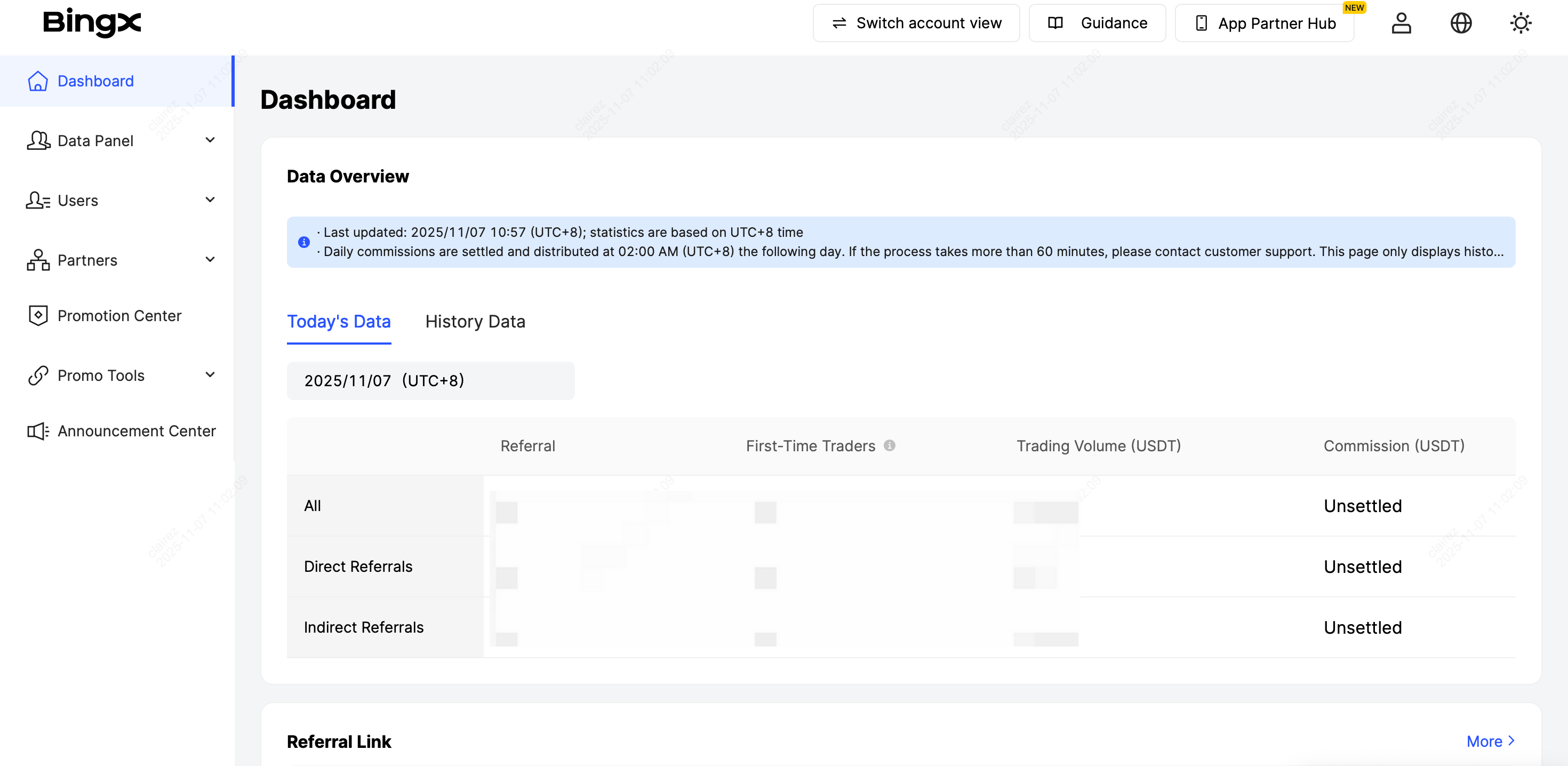This screenshot has width=1568, height=766.
Task: Click the globe language icon
Action: (x=1460, y=23)
